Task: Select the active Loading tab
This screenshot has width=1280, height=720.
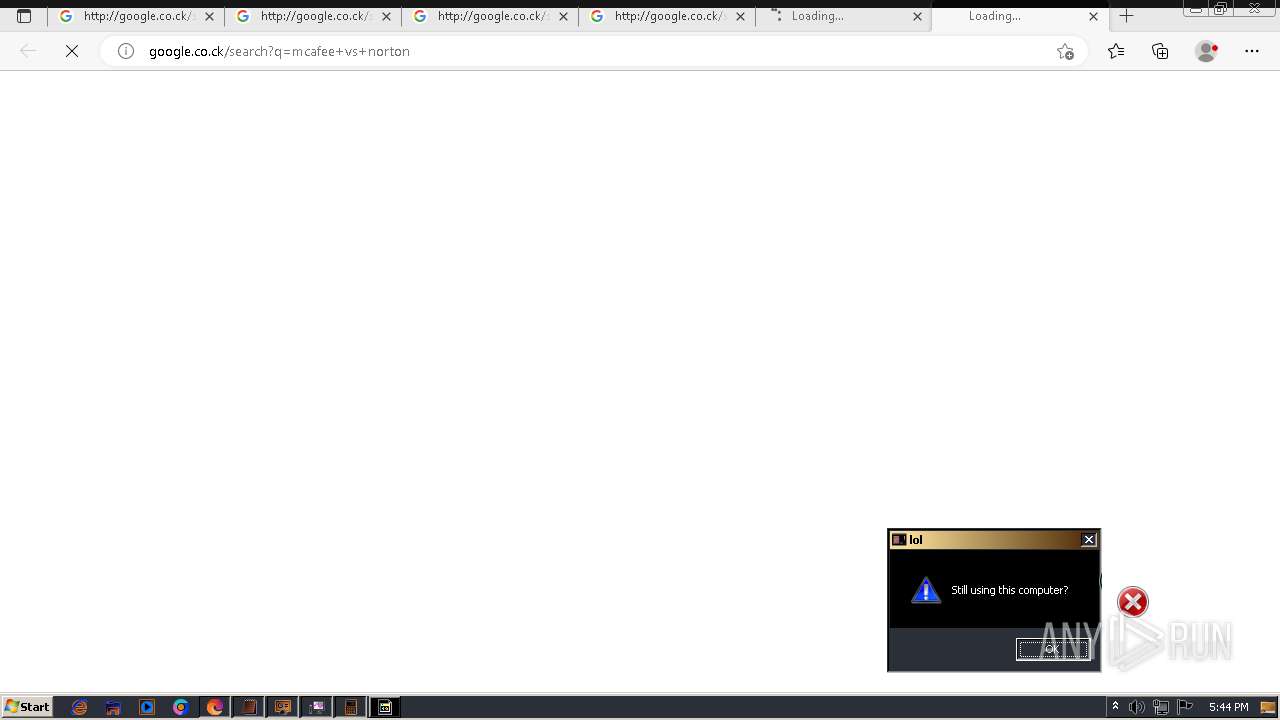Action: point(1020,16)
